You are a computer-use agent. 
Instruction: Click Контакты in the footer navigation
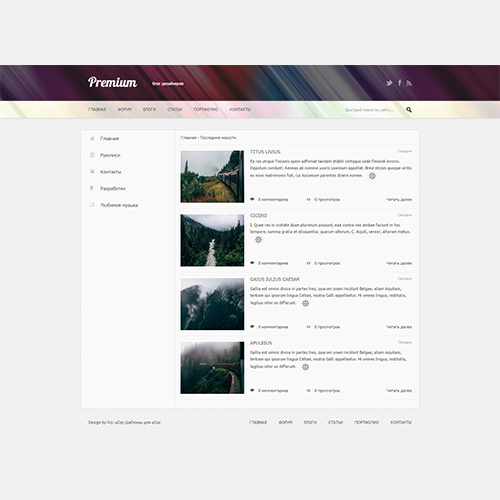point(401,422)
